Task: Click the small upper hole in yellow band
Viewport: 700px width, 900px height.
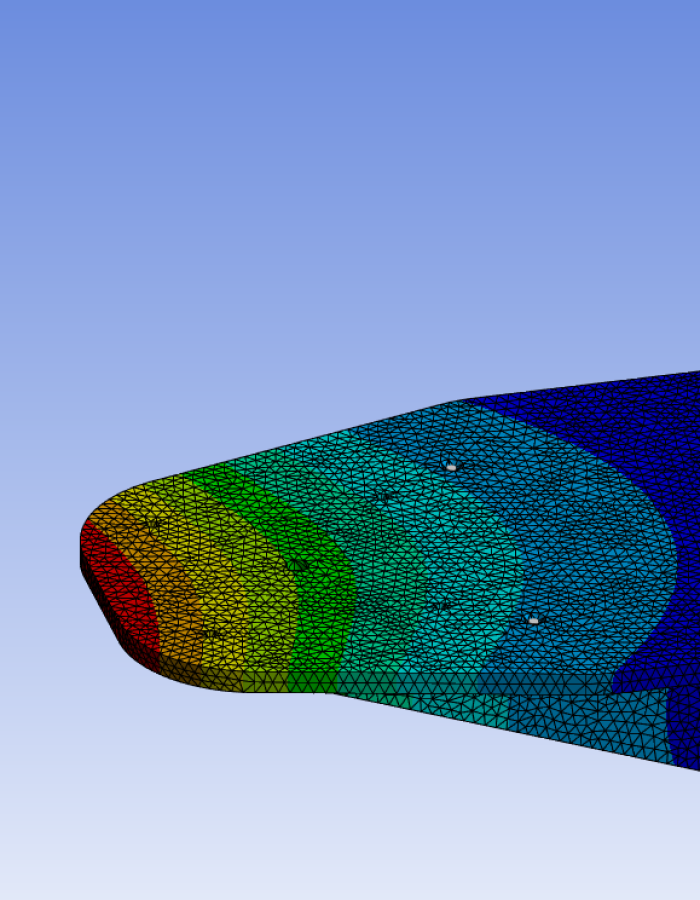Action: click(x=153, y=523)
